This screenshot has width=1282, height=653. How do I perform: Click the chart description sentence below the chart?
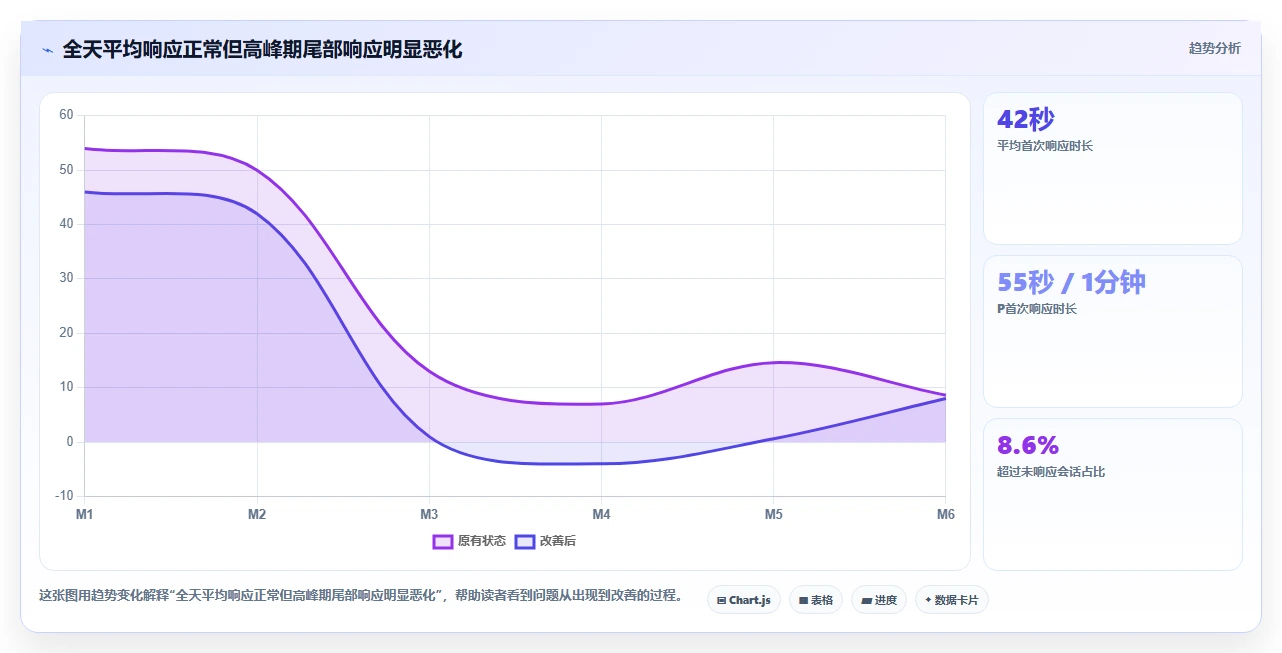pyautogui.click(x=364, y=595)
